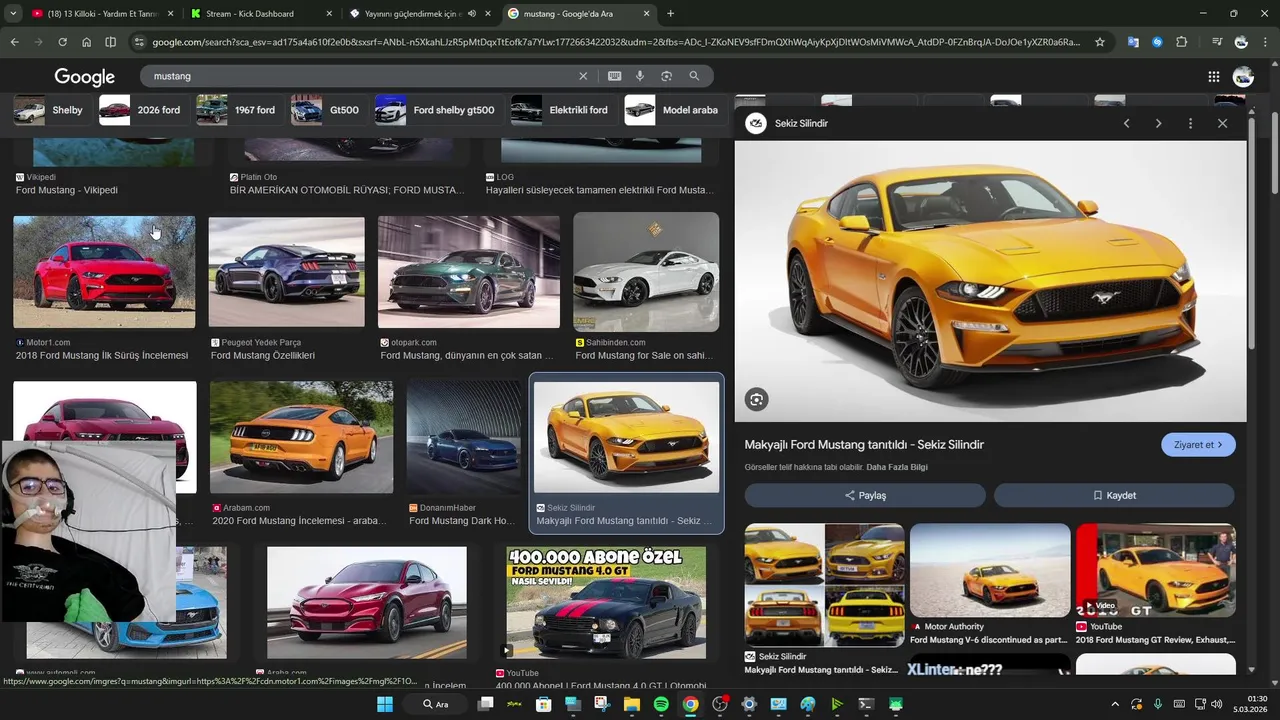1280x720 pixels.
Task: Close the image preview panel
Action: coord(1222,124)
